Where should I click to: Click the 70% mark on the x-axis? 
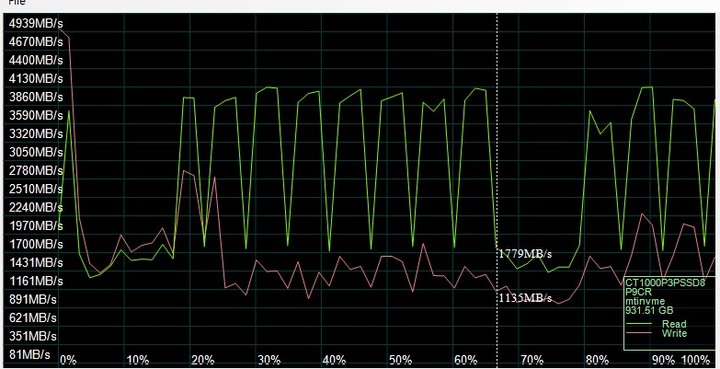point(532,359)
